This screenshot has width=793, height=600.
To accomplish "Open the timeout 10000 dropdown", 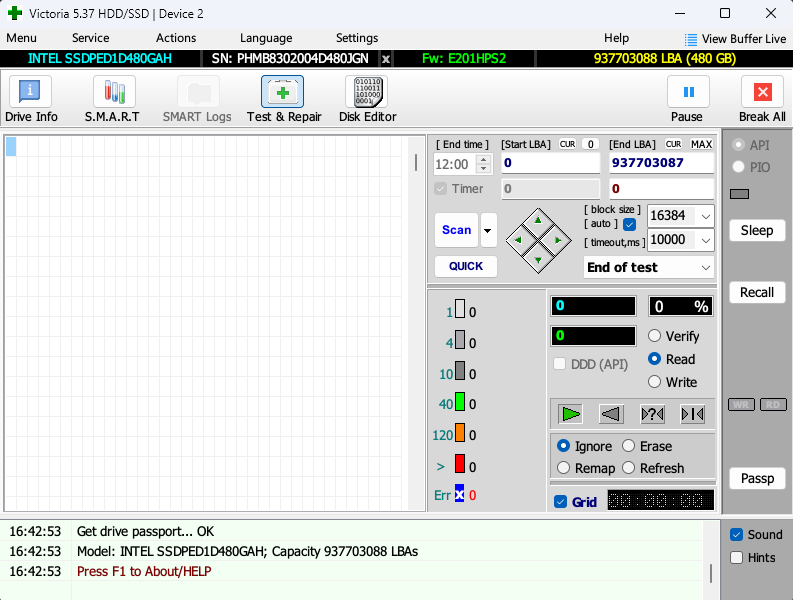I will tap(706, 240).
